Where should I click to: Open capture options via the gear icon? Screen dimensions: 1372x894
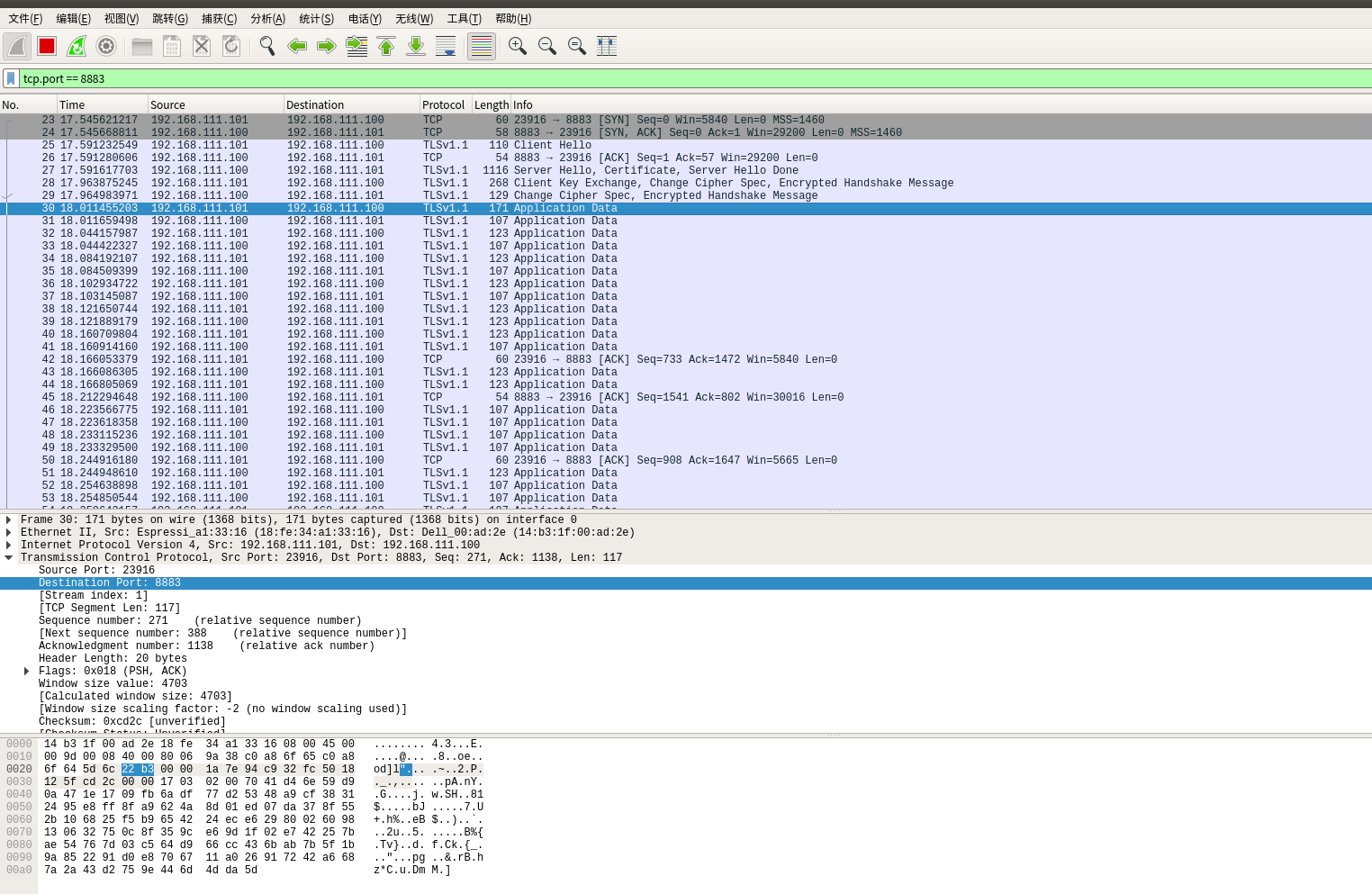[106, 46]
